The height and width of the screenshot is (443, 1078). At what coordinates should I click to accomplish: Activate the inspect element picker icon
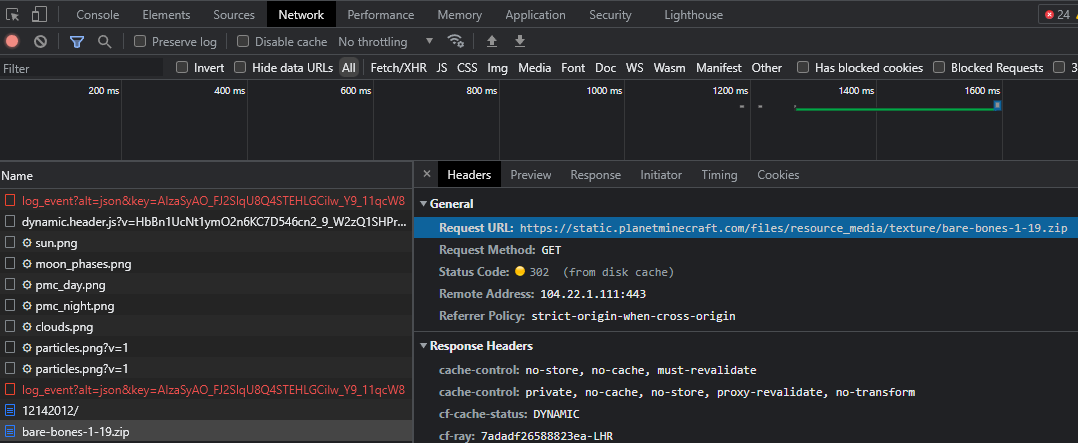pos(12,14)
